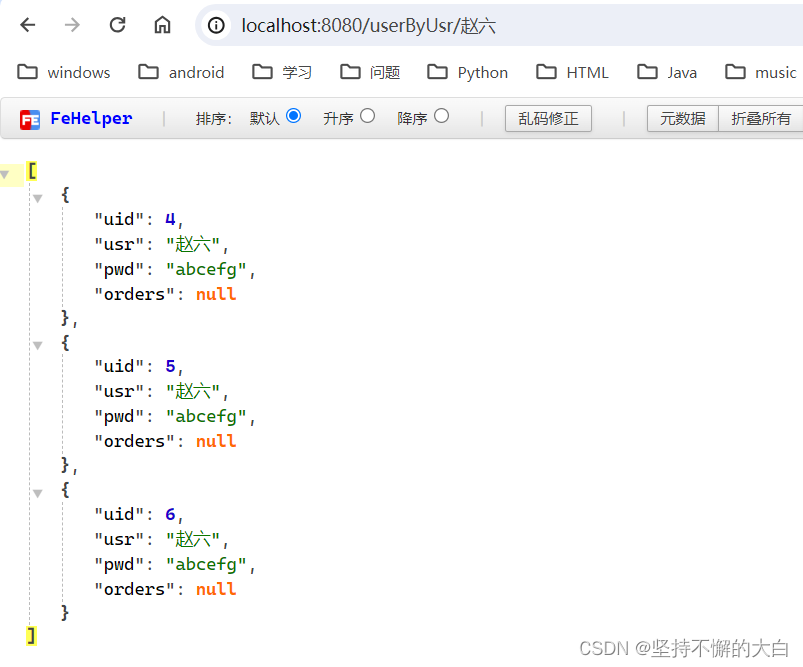Click the usr value in the uid 4 object

tap(193, 244)
